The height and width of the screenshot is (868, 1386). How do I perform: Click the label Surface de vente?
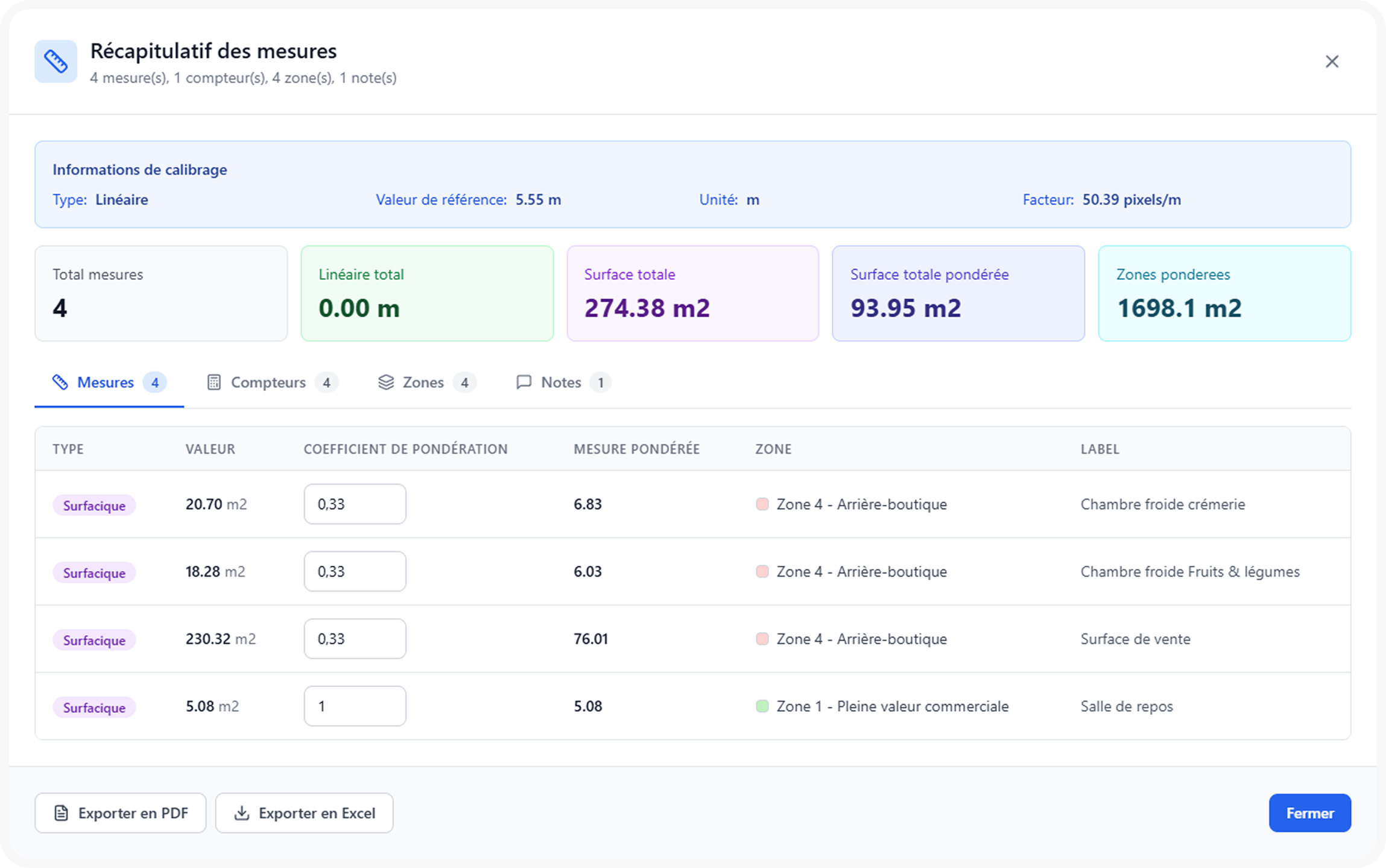[x=1136, y=639]
